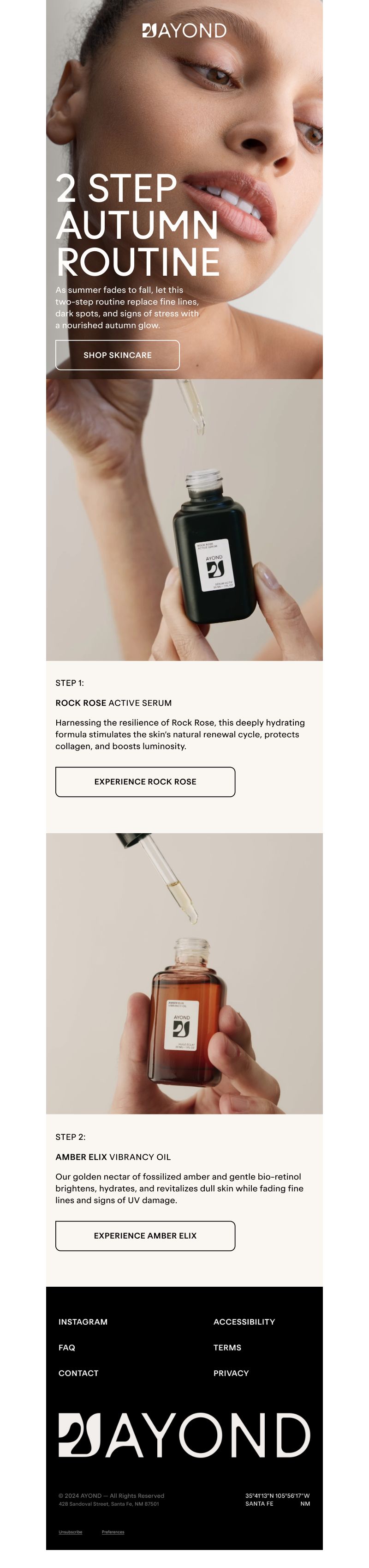Click the Amber Elix oil bottle image
The height and width of the screenshot is (1568, 369).
click(x=184, y=974)
